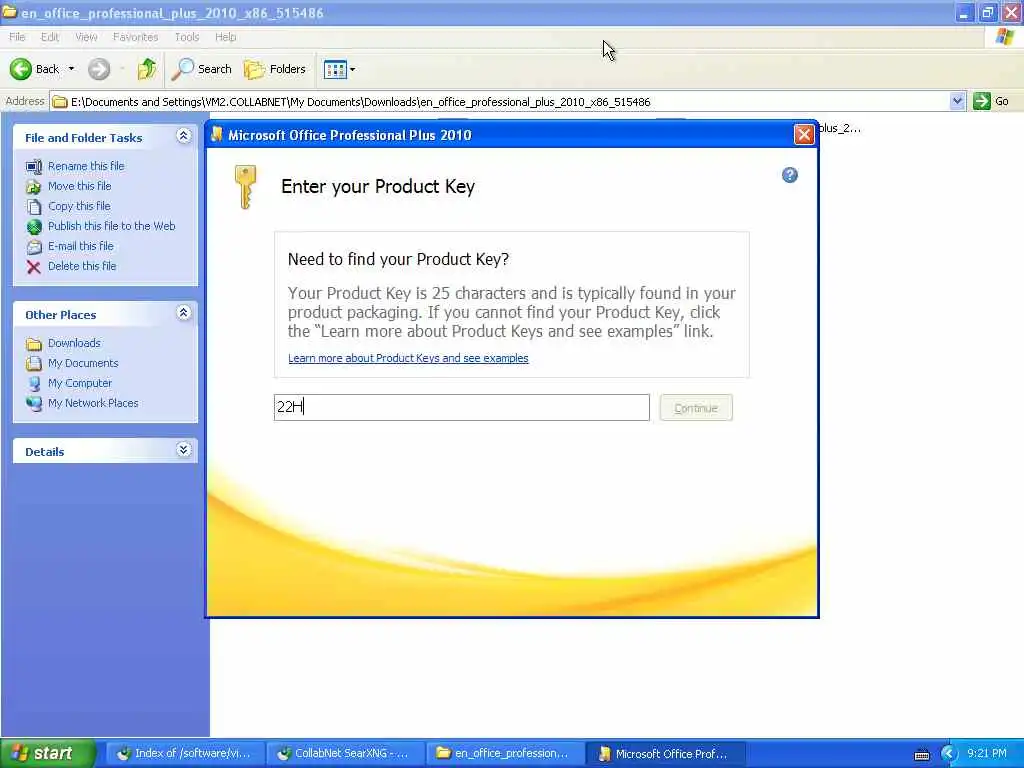Viewport: 1024px width, 768px height.
Task: Open My Network Places link
Action: (93, 404)
